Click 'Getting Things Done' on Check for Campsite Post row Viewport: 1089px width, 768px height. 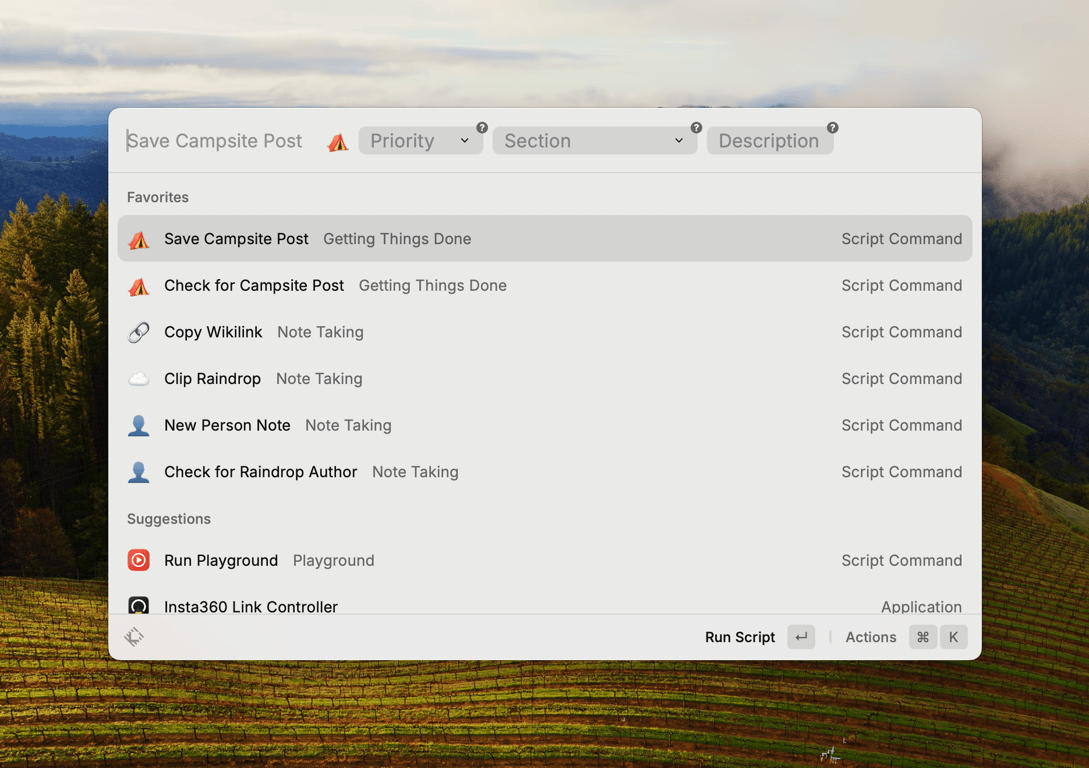[x=433, y=285]
